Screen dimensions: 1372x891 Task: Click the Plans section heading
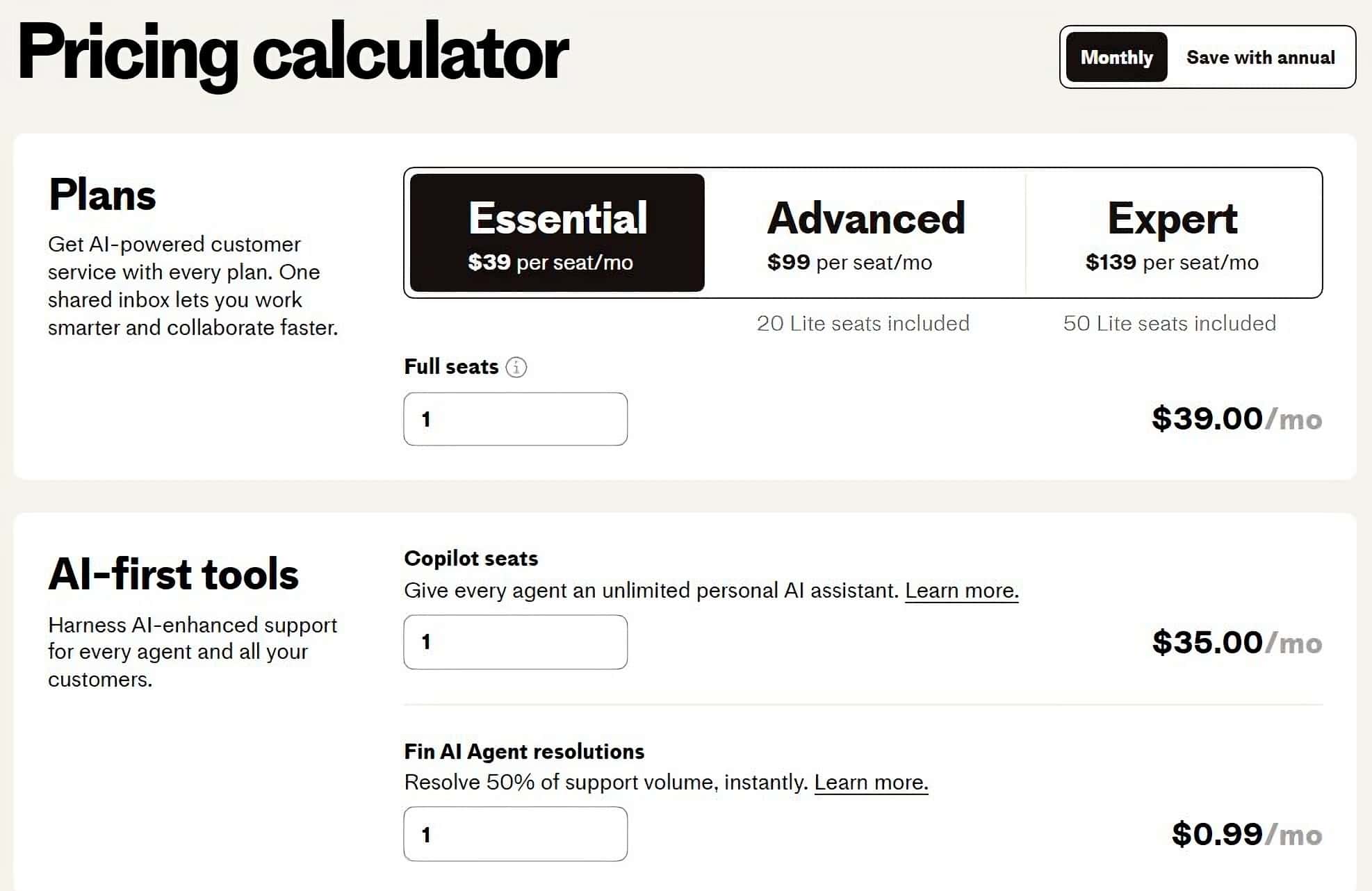pyautogui.click(x=102, y=194)
